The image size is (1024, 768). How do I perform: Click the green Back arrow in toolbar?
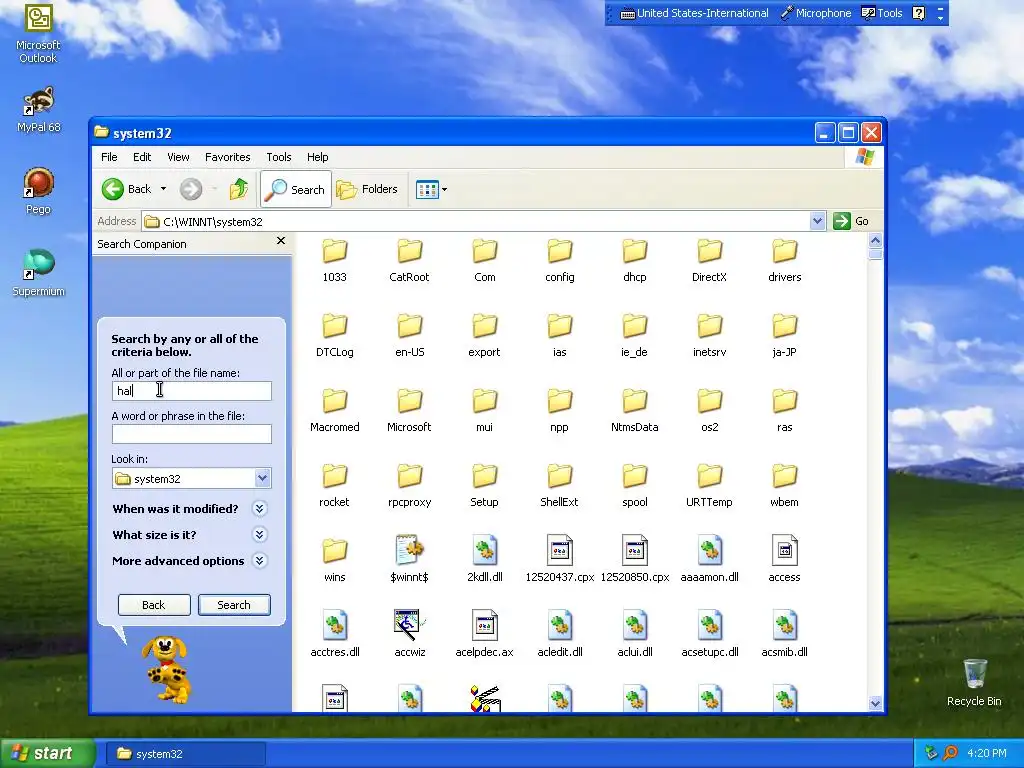[x=113, y=189]
